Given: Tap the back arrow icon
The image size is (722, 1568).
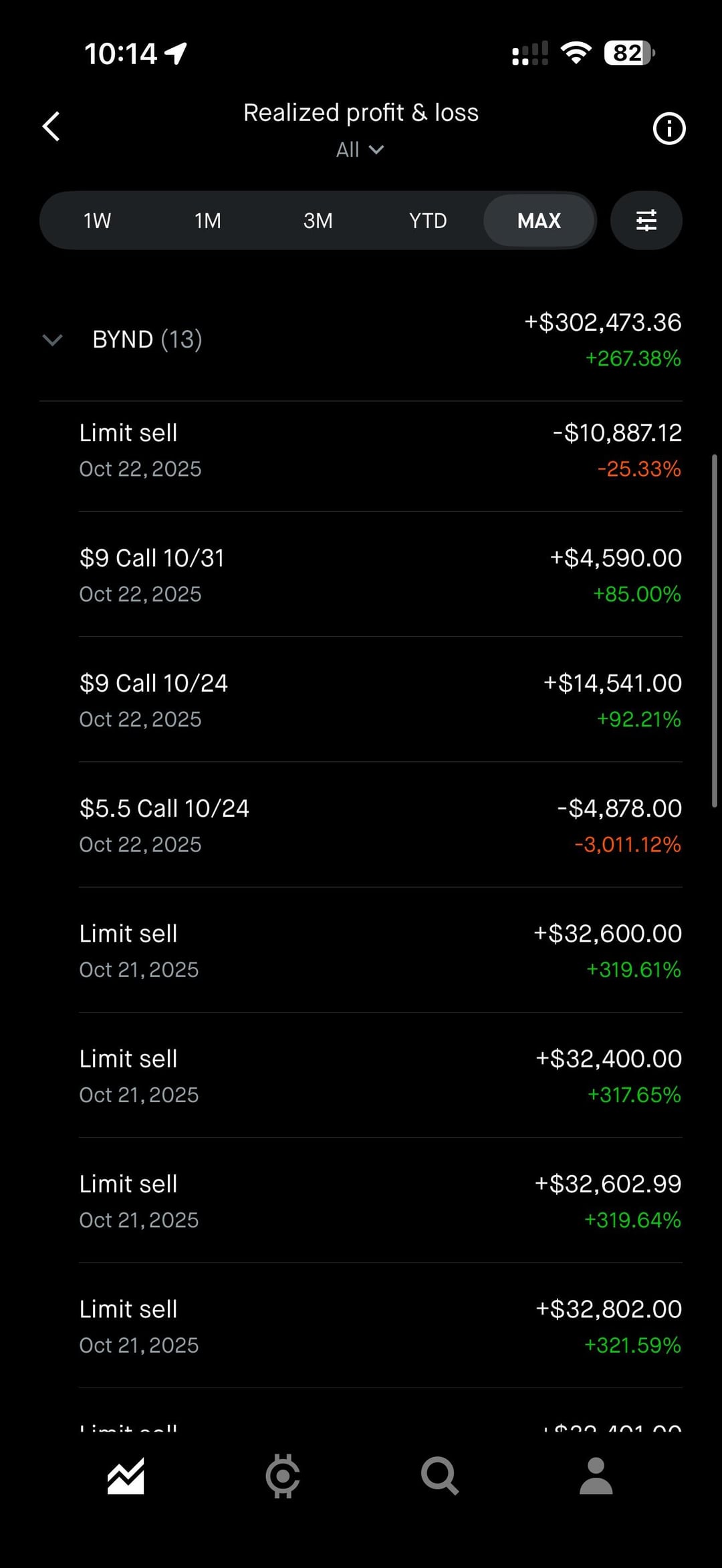Looking at the screenshot, I should (x=51, y=126).
